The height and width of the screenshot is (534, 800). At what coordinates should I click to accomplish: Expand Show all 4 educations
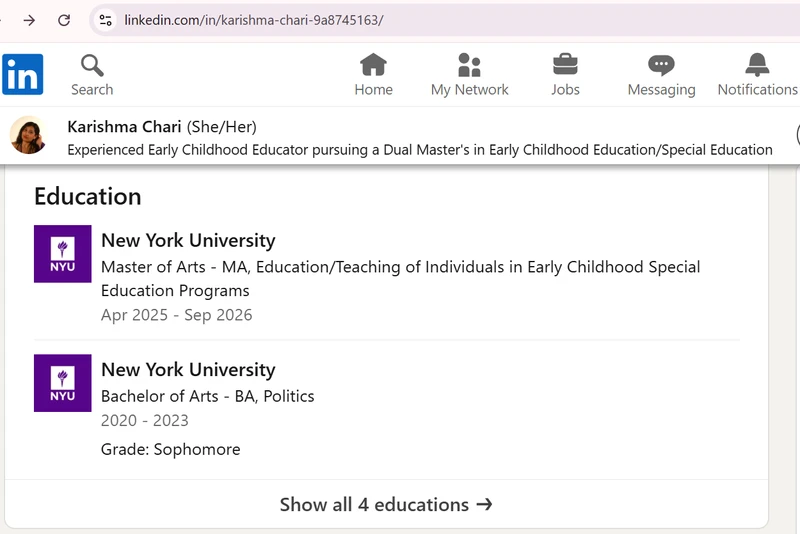coord(386,505)
